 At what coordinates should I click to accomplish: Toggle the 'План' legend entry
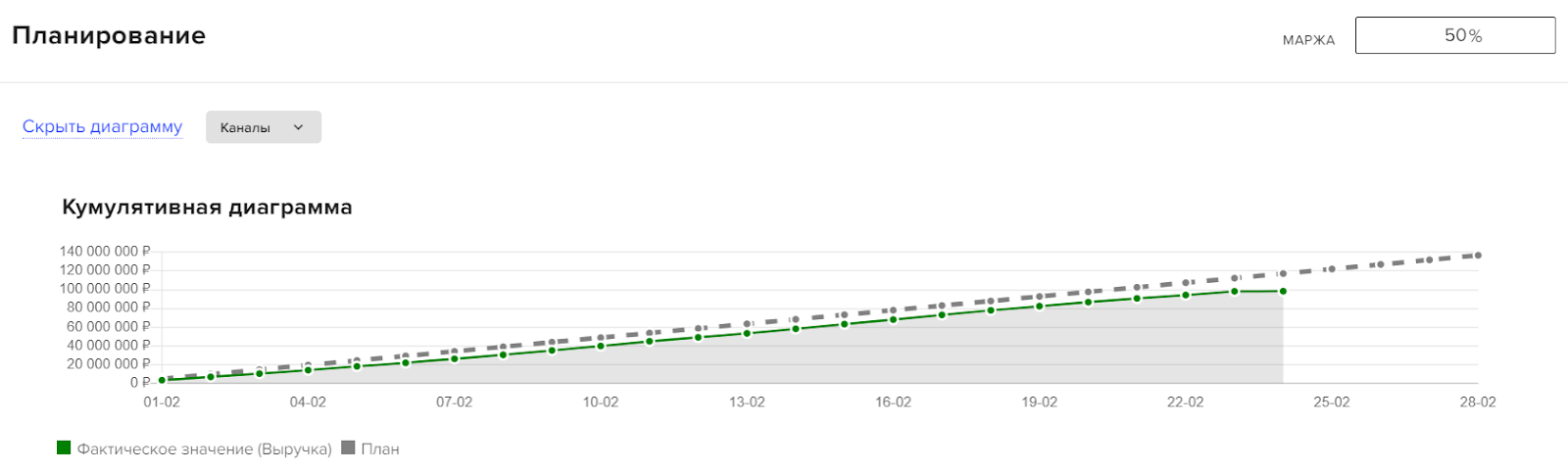370,448
